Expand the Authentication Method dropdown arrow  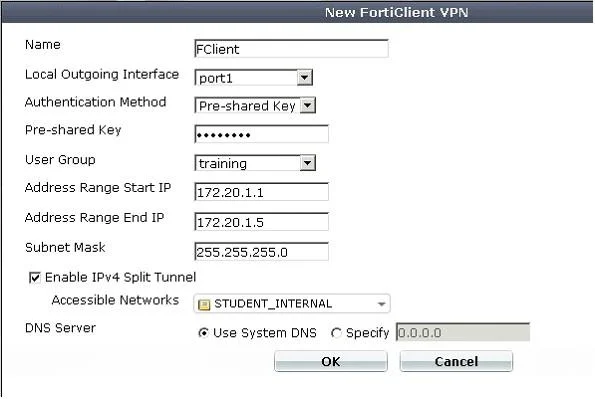(307, 106)
